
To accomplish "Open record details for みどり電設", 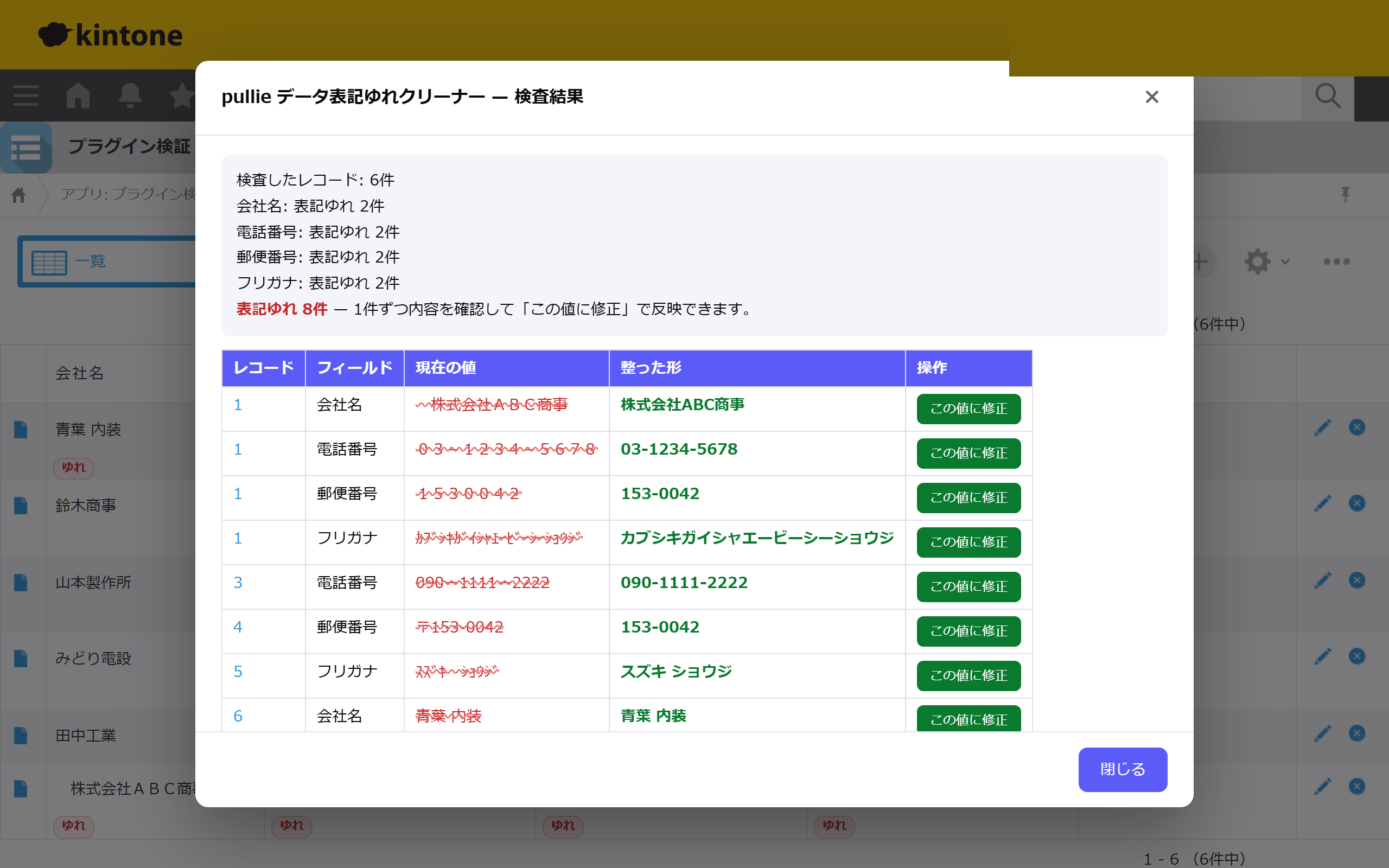I will [x=21, y=659].
